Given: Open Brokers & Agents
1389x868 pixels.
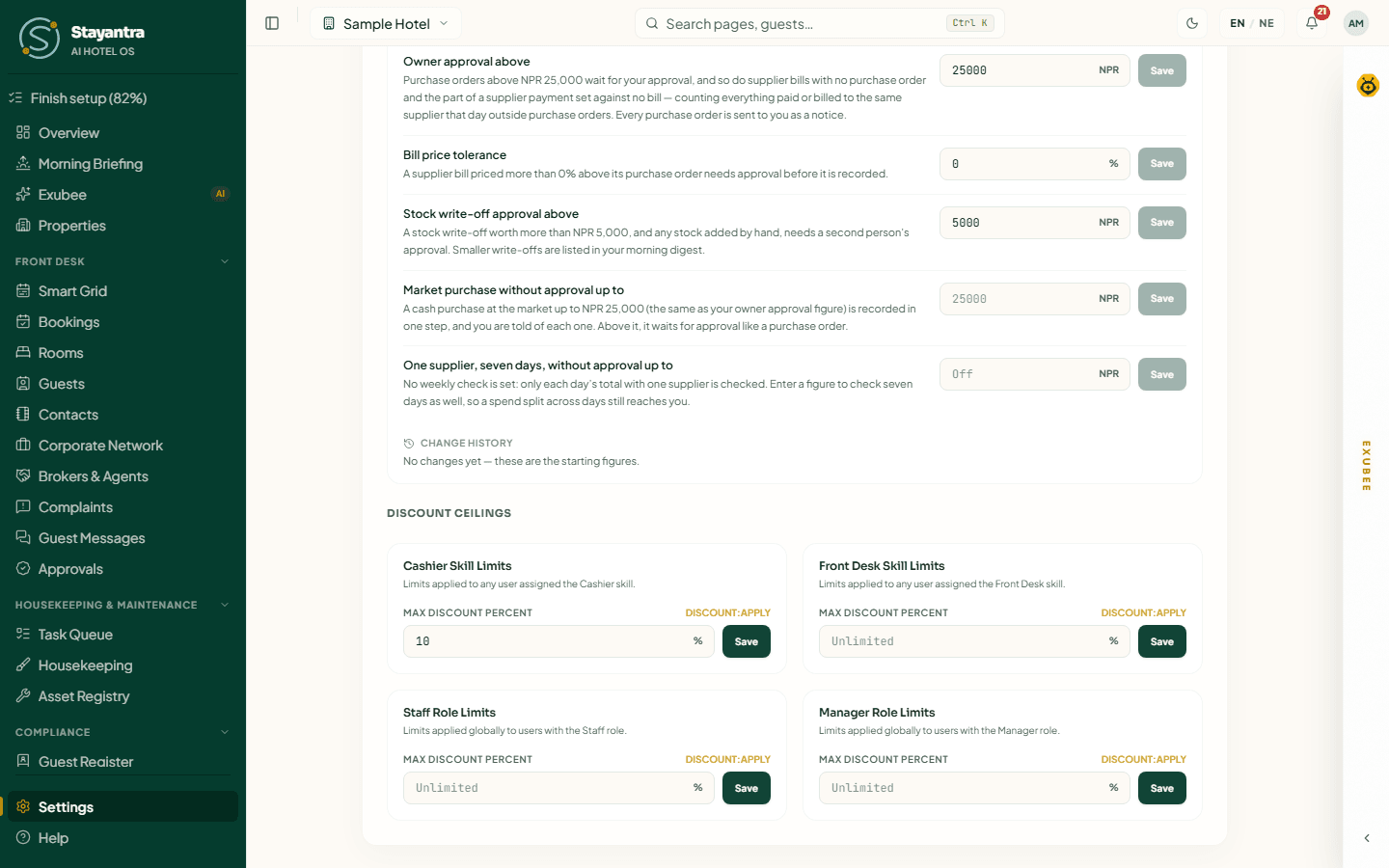Looking at the screenshot, I should pos(123,476).
